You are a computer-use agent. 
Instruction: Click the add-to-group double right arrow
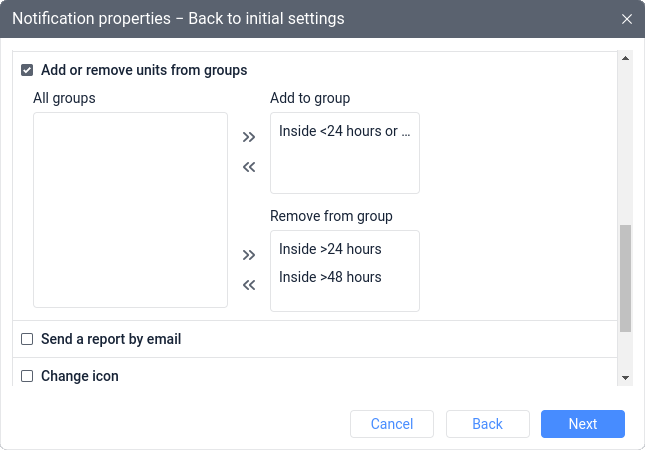click(x=249, y=137)
